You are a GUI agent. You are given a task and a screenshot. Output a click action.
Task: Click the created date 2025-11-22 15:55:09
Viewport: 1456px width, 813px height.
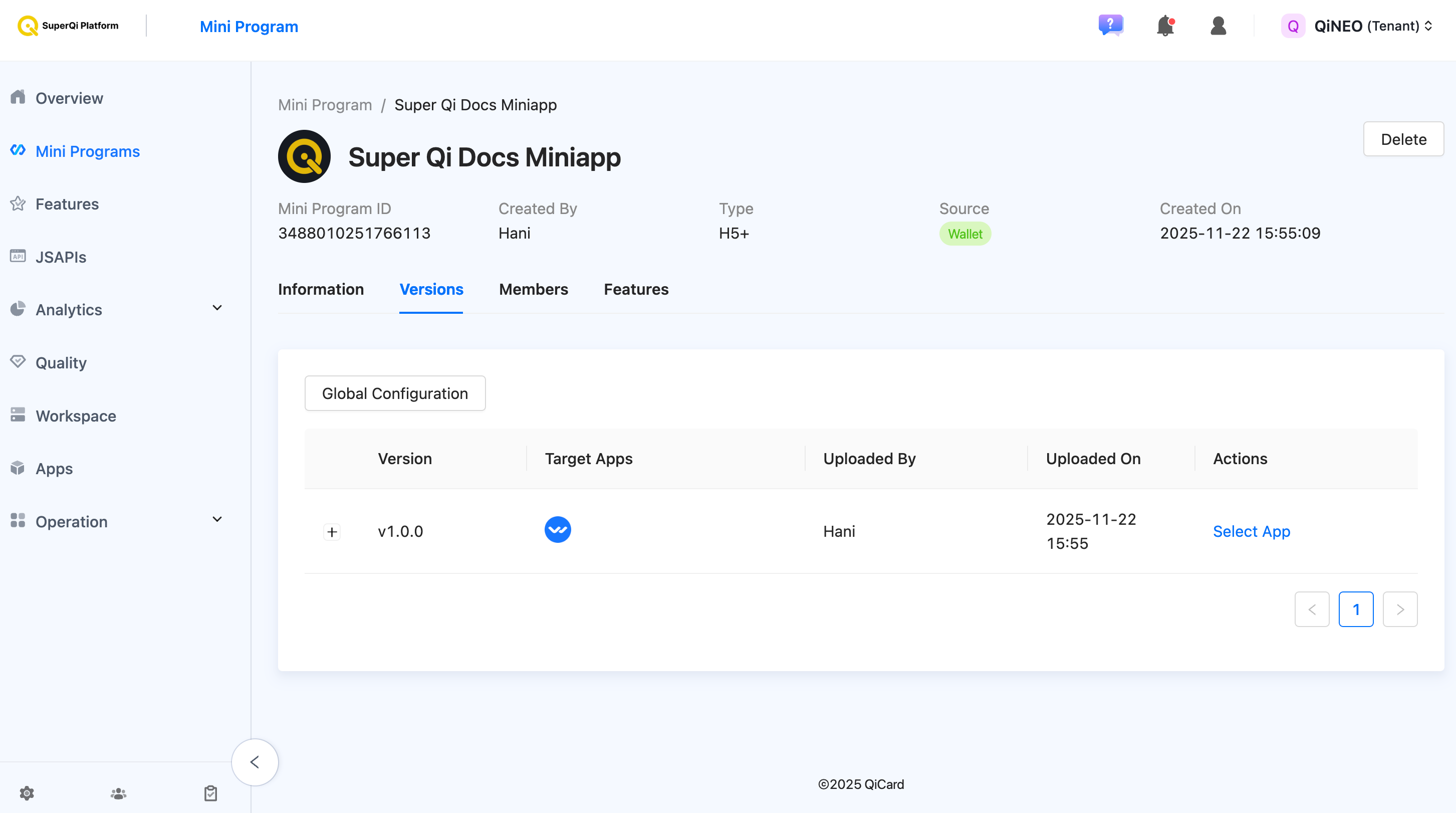coord(1240,234)
